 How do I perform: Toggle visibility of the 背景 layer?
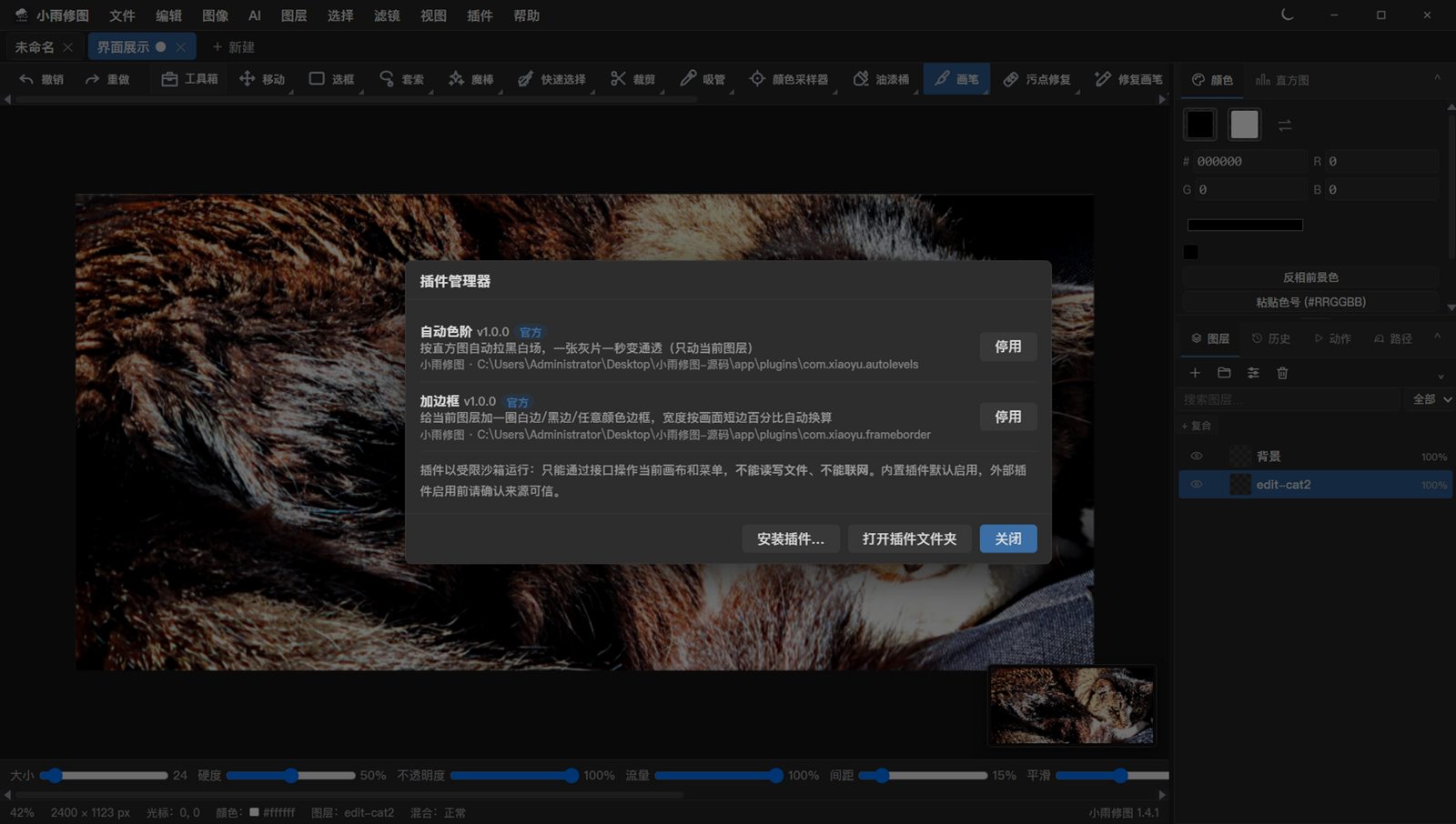(1197, 457)
